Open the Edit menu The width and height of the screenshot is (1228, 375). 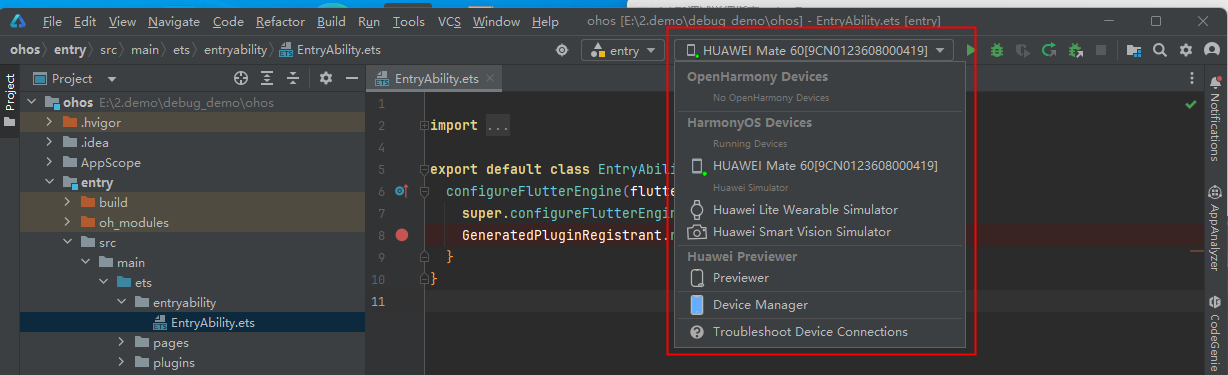point(85,21)
